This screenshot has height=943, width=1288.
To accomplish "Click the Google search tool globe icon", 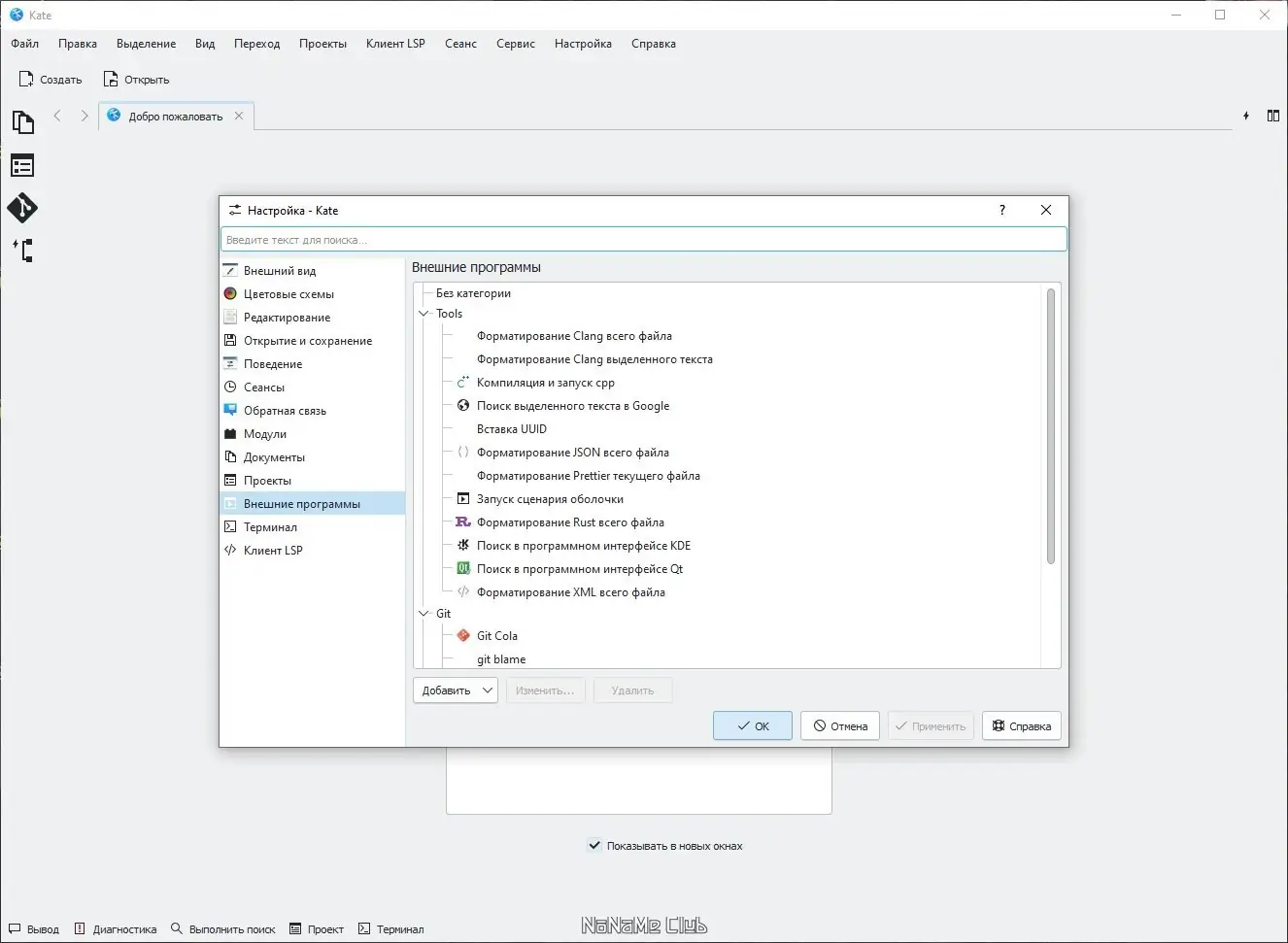I will click(463, 406).
